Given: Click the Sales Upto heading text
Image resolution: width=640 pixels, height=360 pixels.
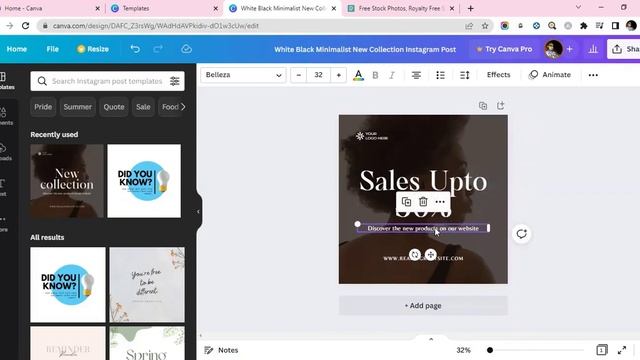Looking at the screenshot, I should [423, 181].
